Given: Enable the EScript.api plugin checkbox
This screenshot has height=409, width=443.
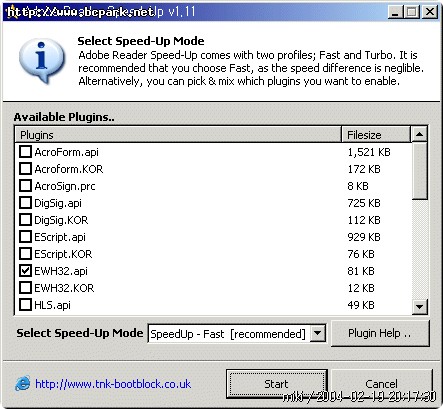Looking at the screenshot, I should pyautogui.click(x=25, y=237).
